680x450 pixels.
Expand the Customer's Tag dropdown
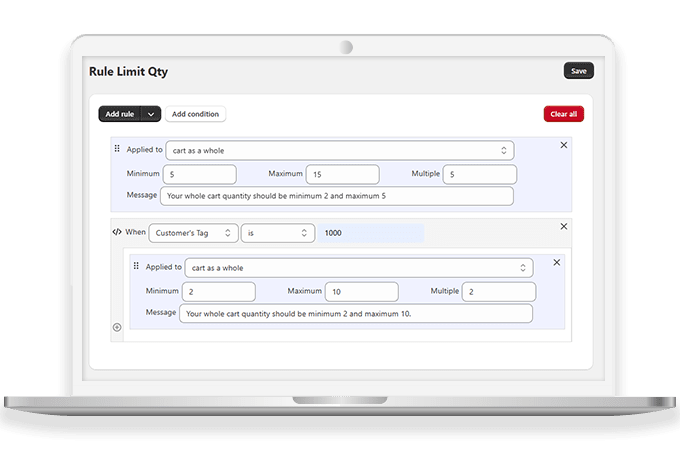pos(194,232)
